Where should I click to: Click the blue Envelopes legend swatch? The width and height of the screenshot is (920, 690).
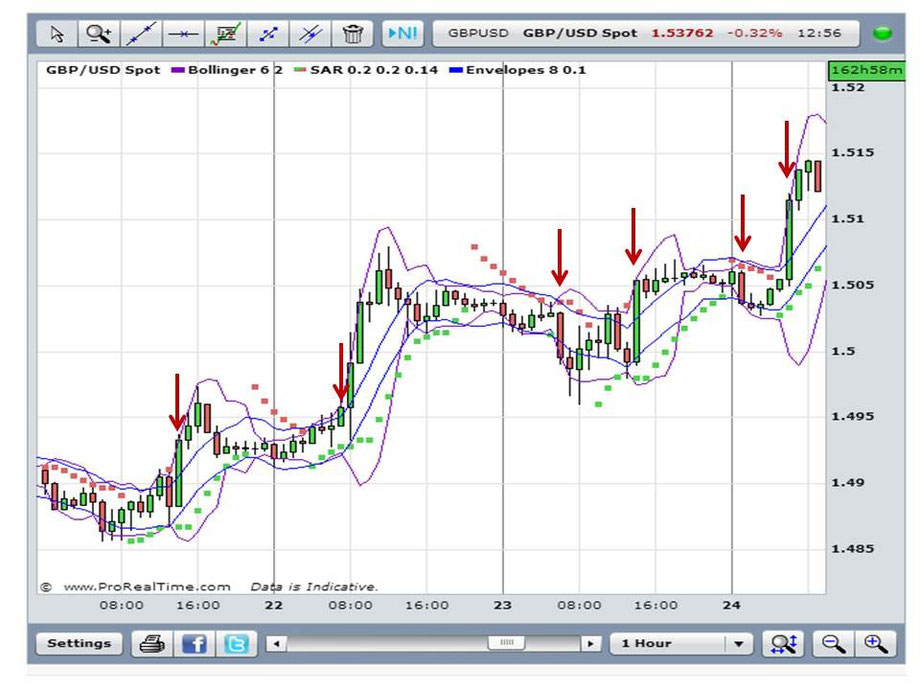click(x=456, y=70)
